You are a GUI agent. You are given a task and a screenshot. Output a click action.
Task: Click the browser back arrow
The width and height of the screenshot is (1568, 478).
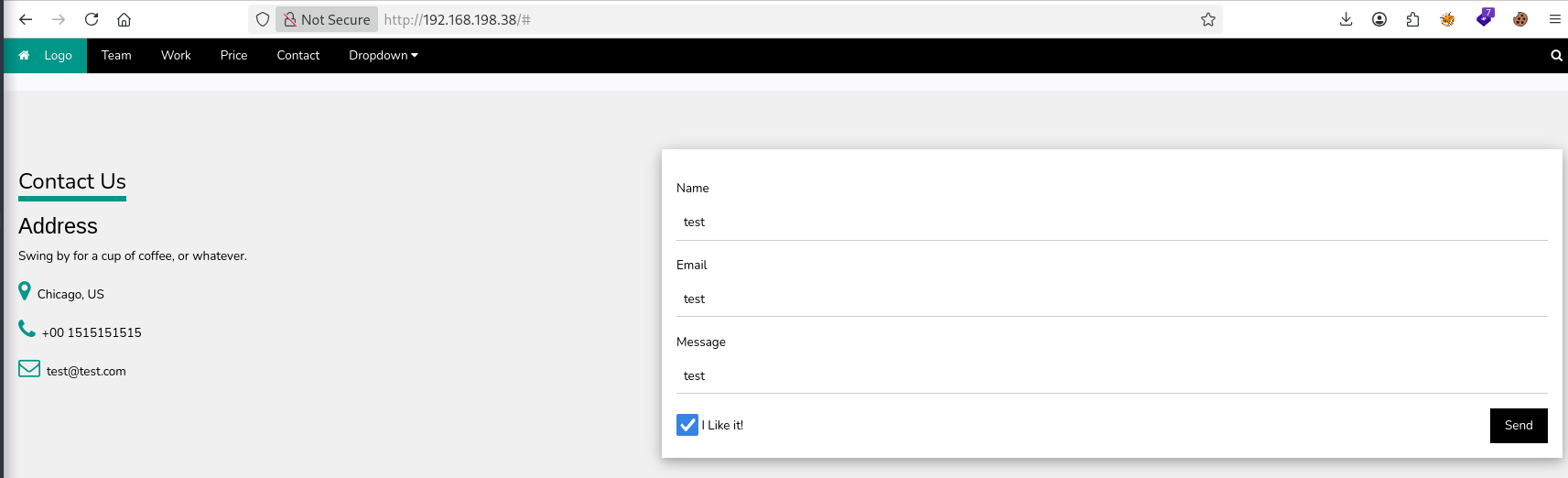26,19
